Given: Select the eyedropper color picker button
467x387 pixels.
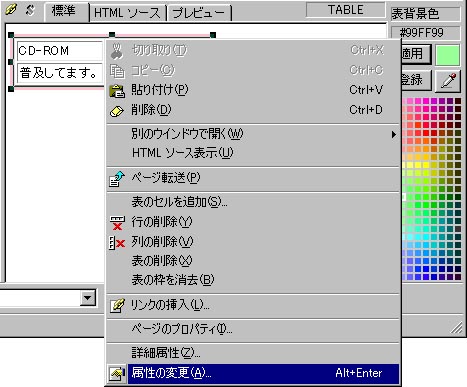Looking at the screenshot, I should point(448,81).
